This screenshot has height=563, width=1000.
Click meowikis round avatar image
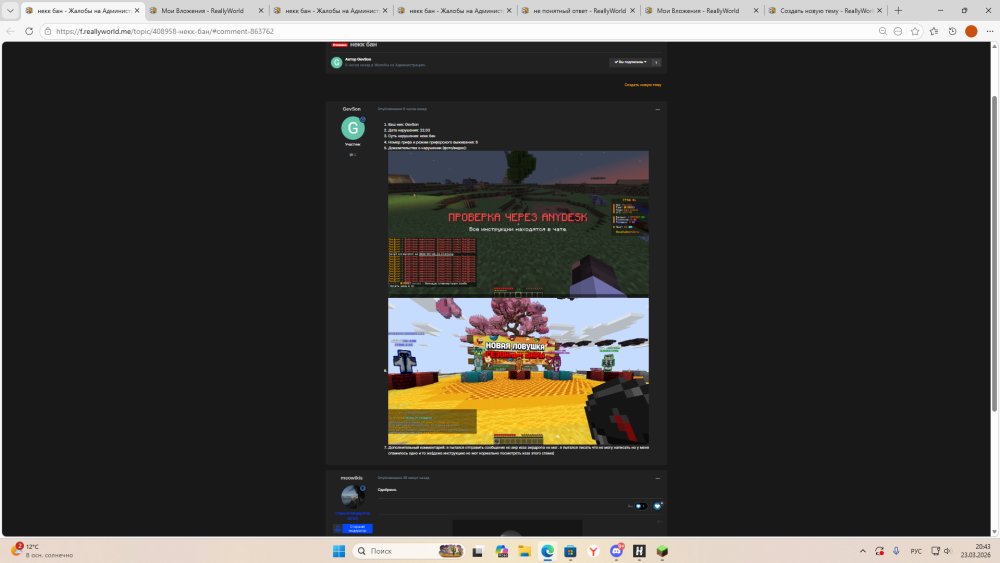pos(353,497)
